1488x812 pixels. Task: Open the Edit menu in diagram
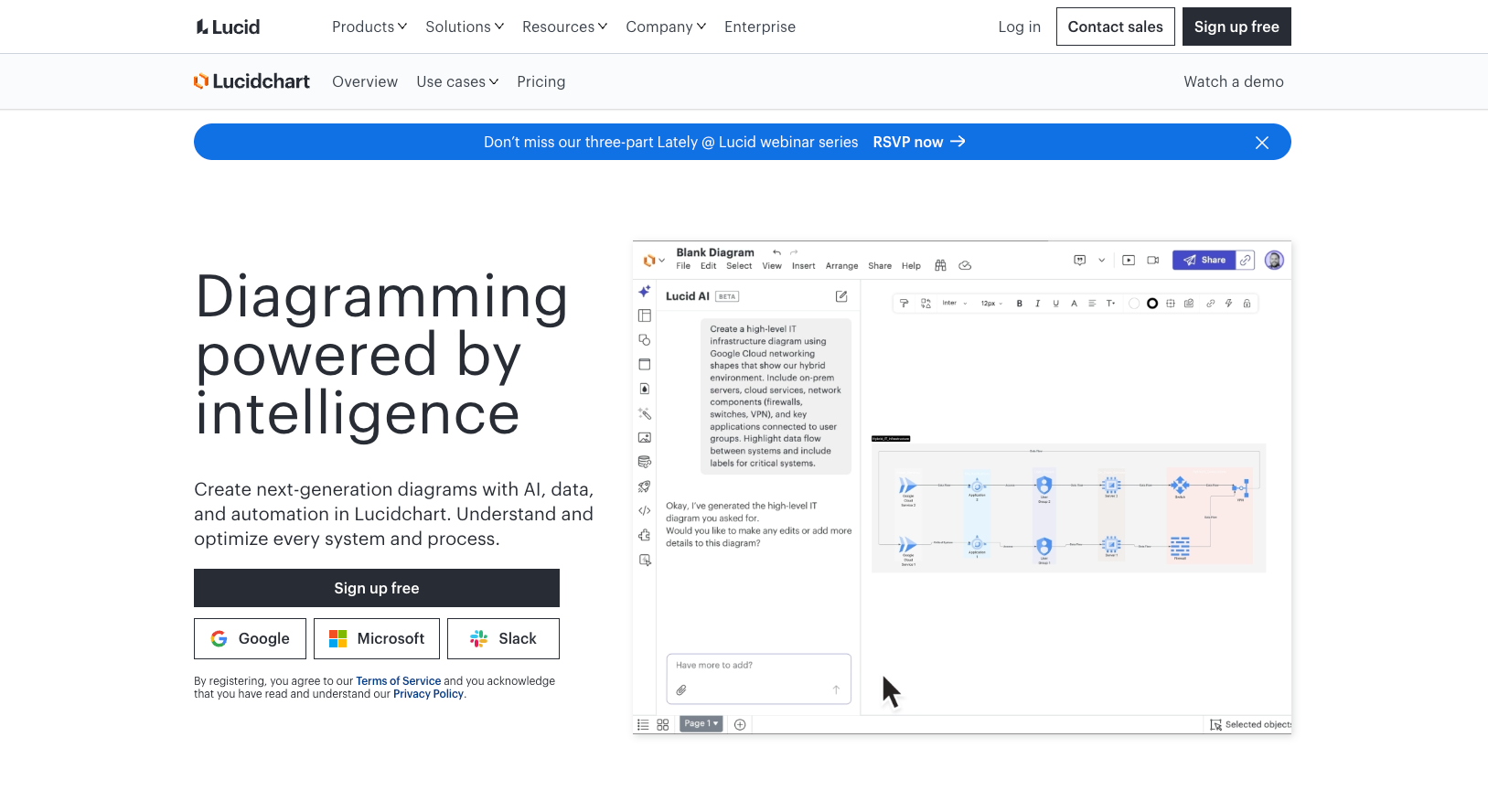[x=709, y=266]
